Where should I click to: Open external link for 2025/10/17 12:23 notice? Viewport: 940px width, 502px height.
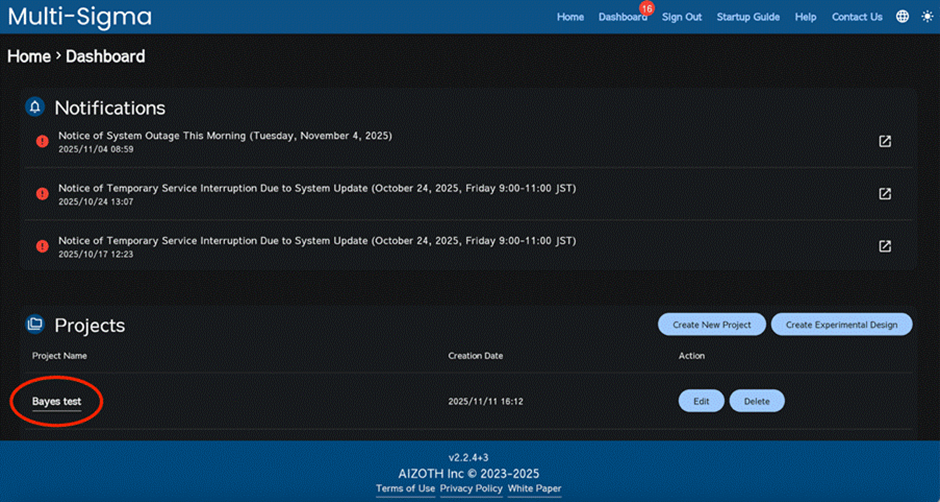885,246
